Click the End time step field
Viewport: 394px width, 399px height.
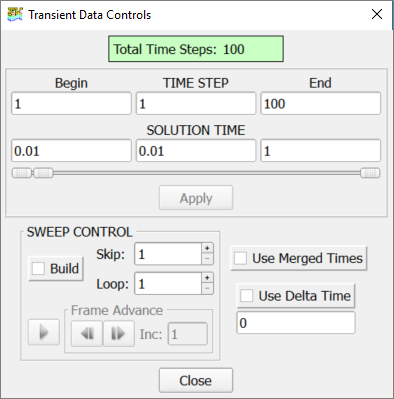[x=320, y=104]
